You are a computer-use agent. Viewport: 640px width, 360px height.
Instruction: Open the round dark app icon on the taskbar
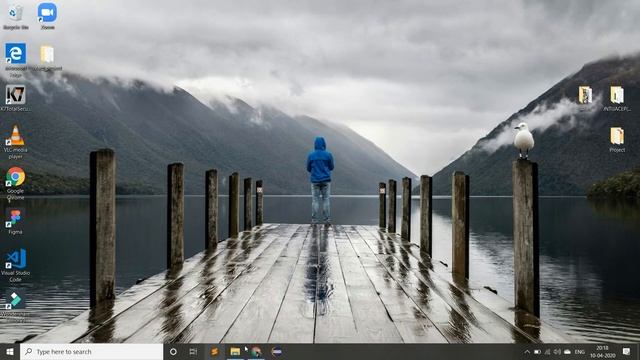pyautogui.click(x=277, y=351)
